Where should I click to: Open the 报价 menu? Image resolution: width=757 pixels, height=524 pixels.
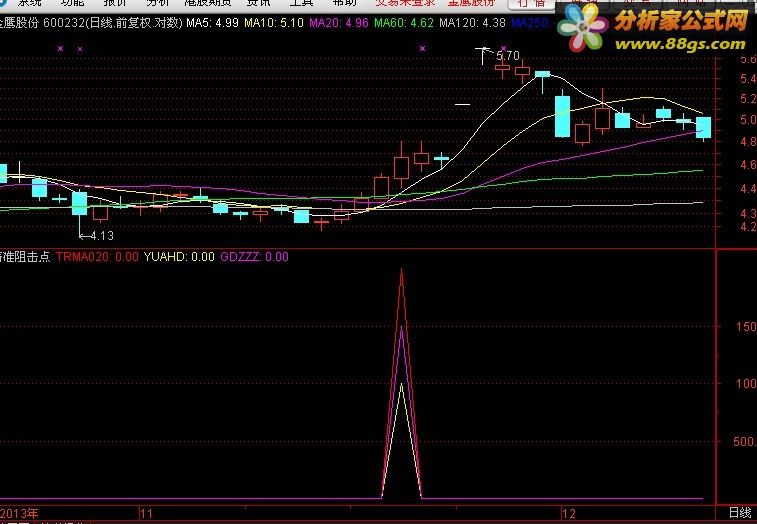[x=115, y=2]
